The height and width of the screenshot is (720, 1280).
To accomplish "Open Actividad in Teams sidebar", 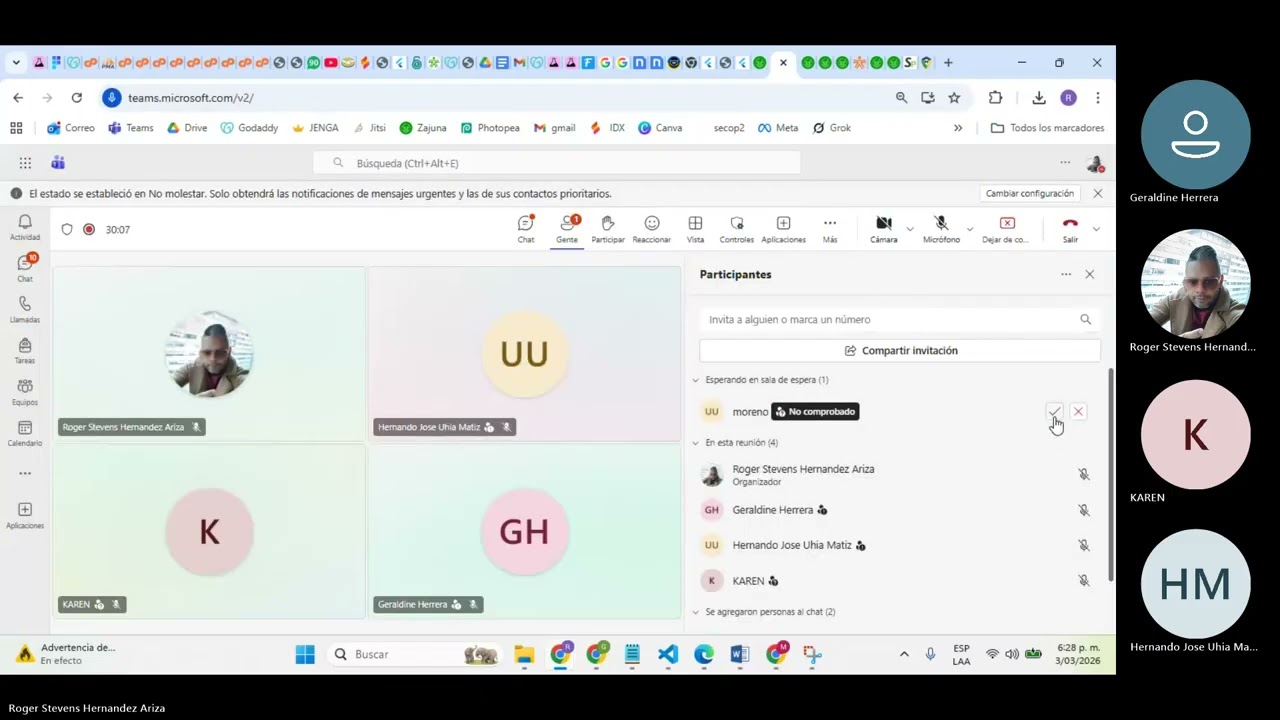I will [25, 227].
